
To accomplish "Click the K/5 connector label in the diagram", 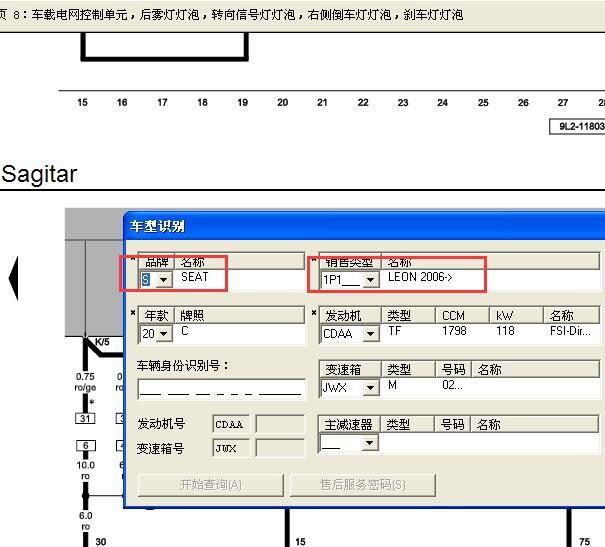I will pyautogui.click(x=102, y=342).
